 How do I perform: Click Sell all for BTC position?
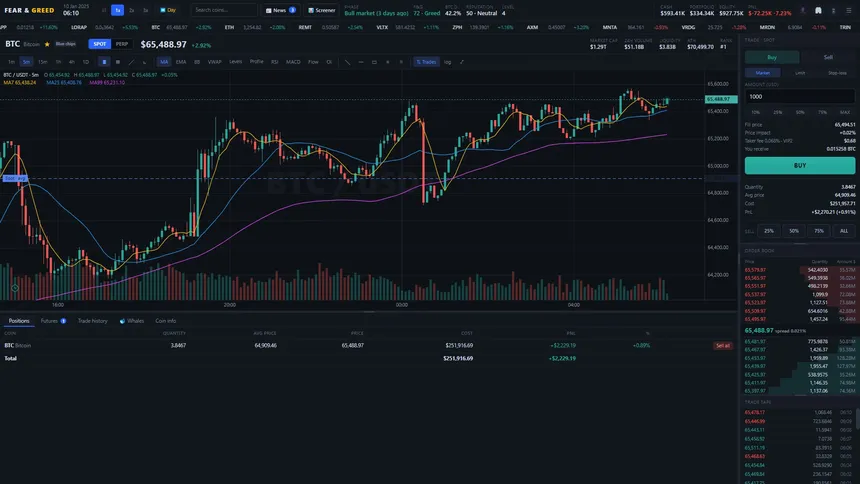coord(723,346)
